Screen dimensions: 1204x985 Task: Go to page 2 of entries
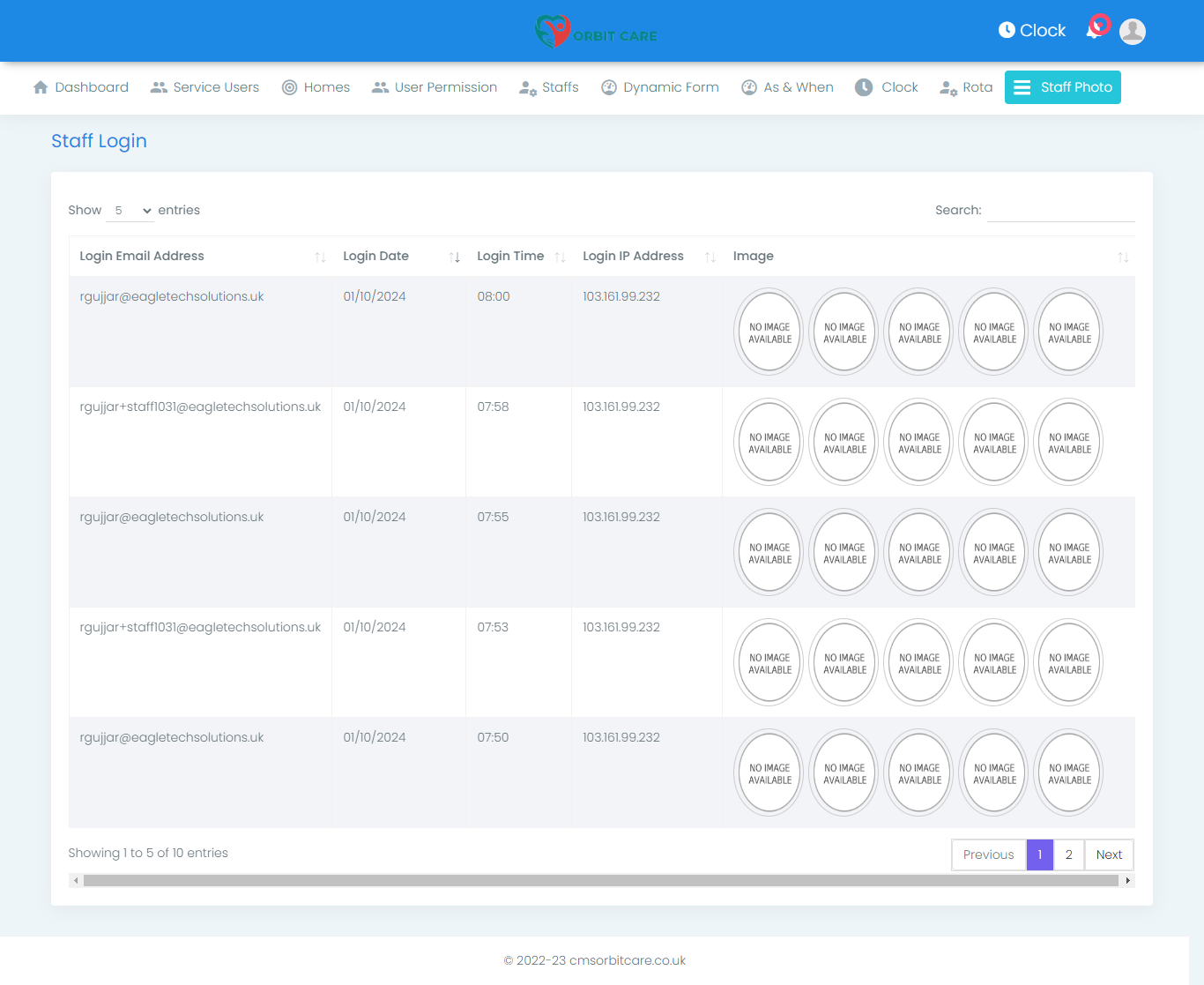1068,854
